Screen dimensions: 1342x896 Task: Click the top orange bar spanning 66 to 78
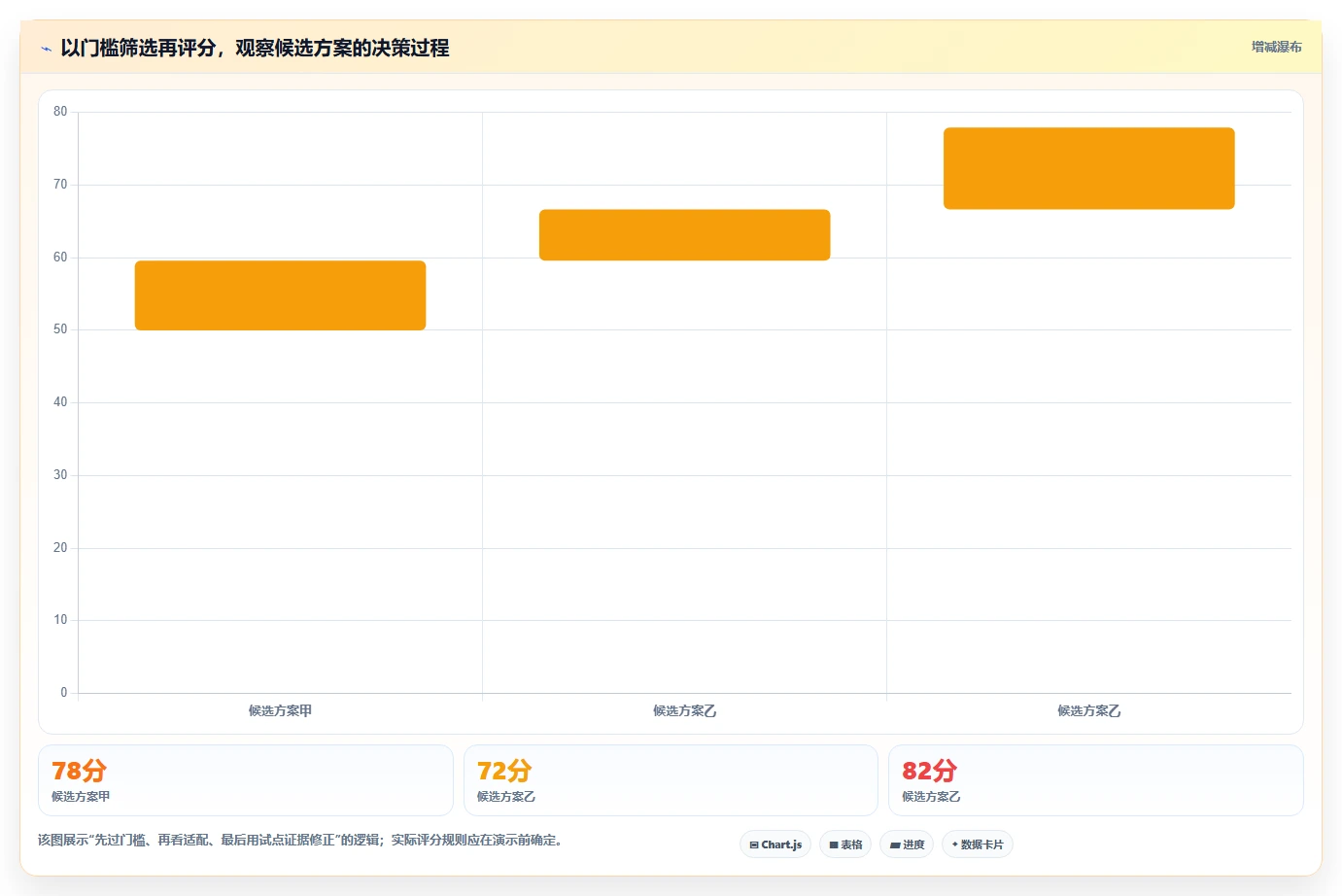coord(1088,168)
